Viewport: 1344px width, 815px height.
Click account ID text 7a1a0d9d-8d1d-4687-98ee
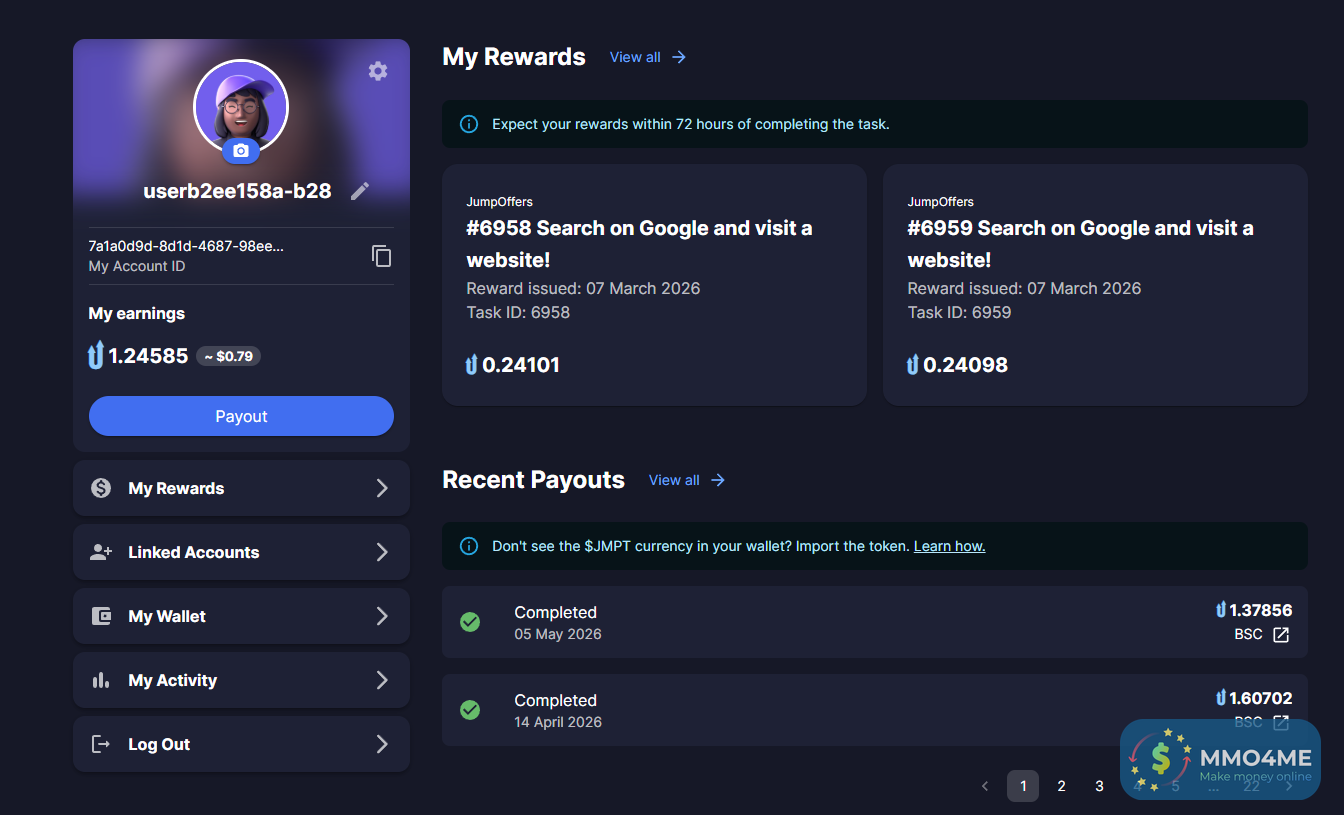[186, 246]
